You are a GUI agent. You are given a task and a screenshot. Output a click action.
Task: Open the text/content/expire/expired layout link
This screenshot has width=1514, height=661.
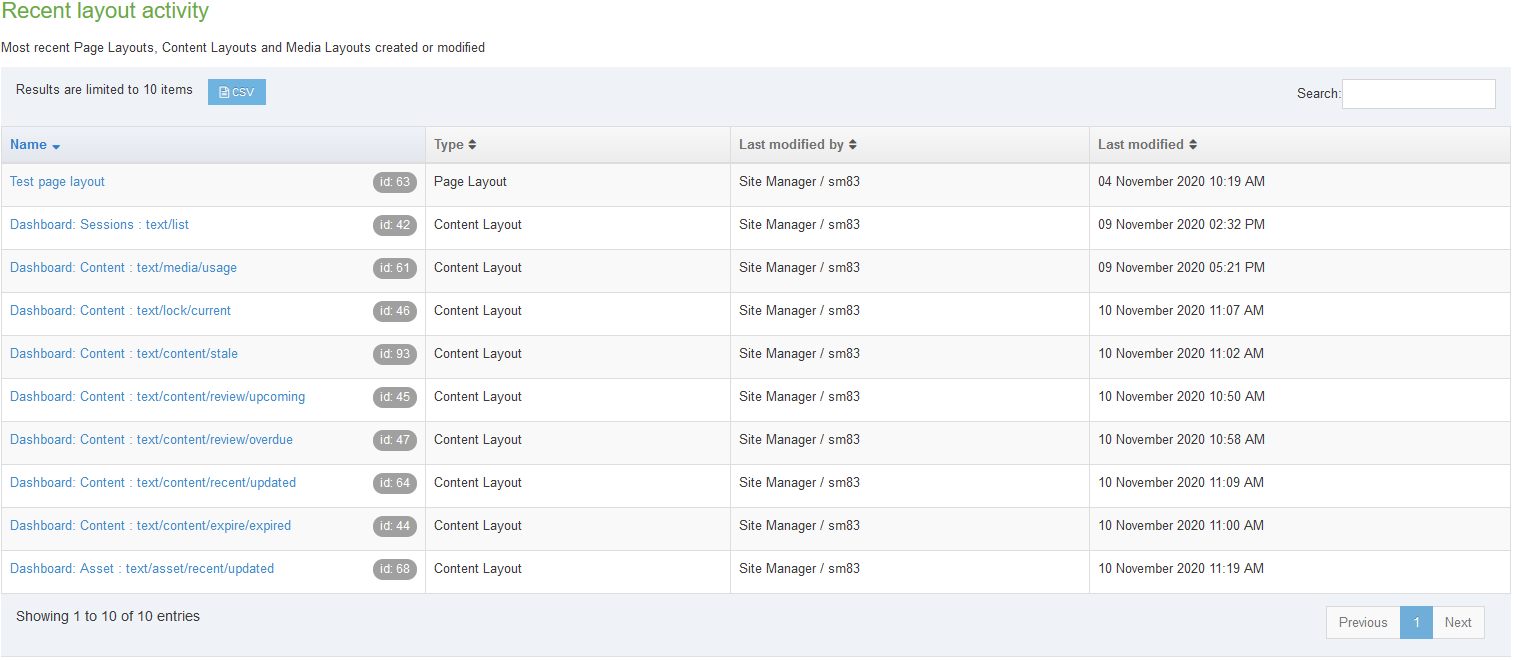coord(150,526)
